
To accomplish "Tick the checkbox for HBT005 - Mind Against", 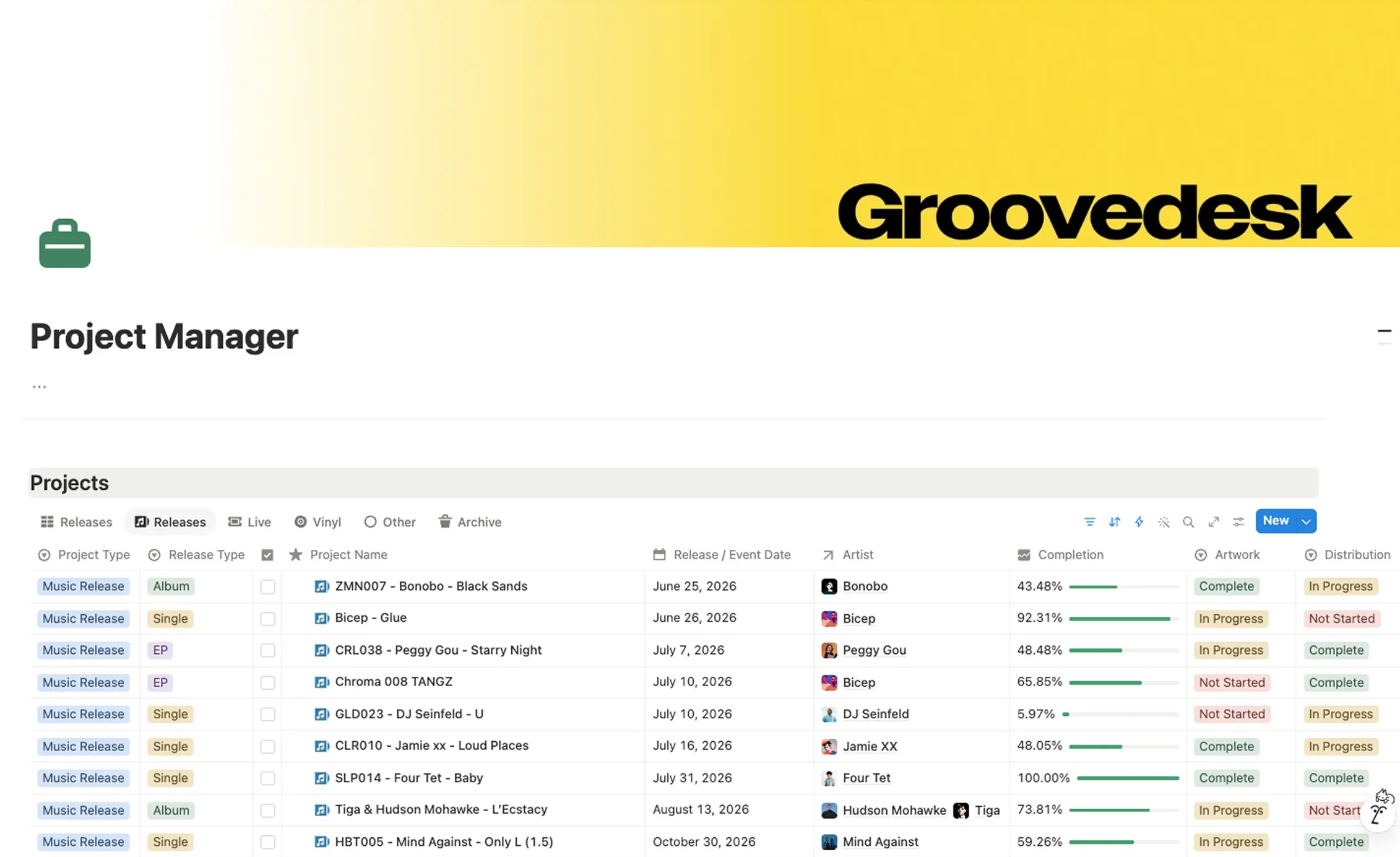I will tap(267, 842).
